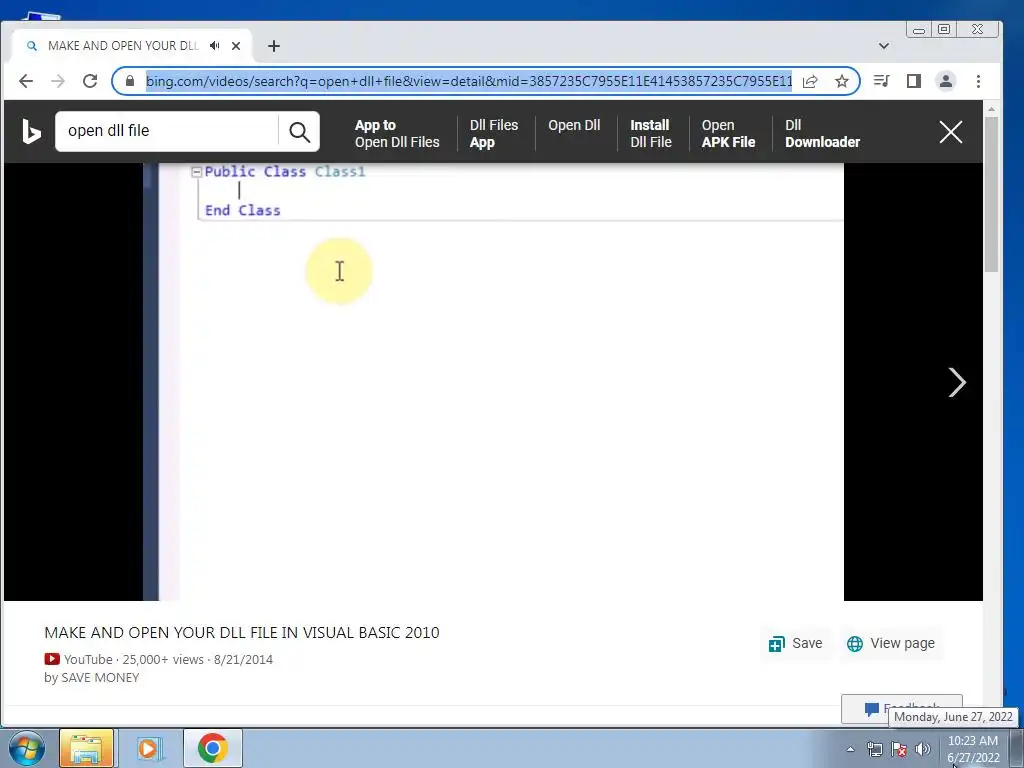Viewport: 1024px width, 768px height.
Task: Choose 'App to Open Dll Files' suggestion
Action: pos(397,133)
